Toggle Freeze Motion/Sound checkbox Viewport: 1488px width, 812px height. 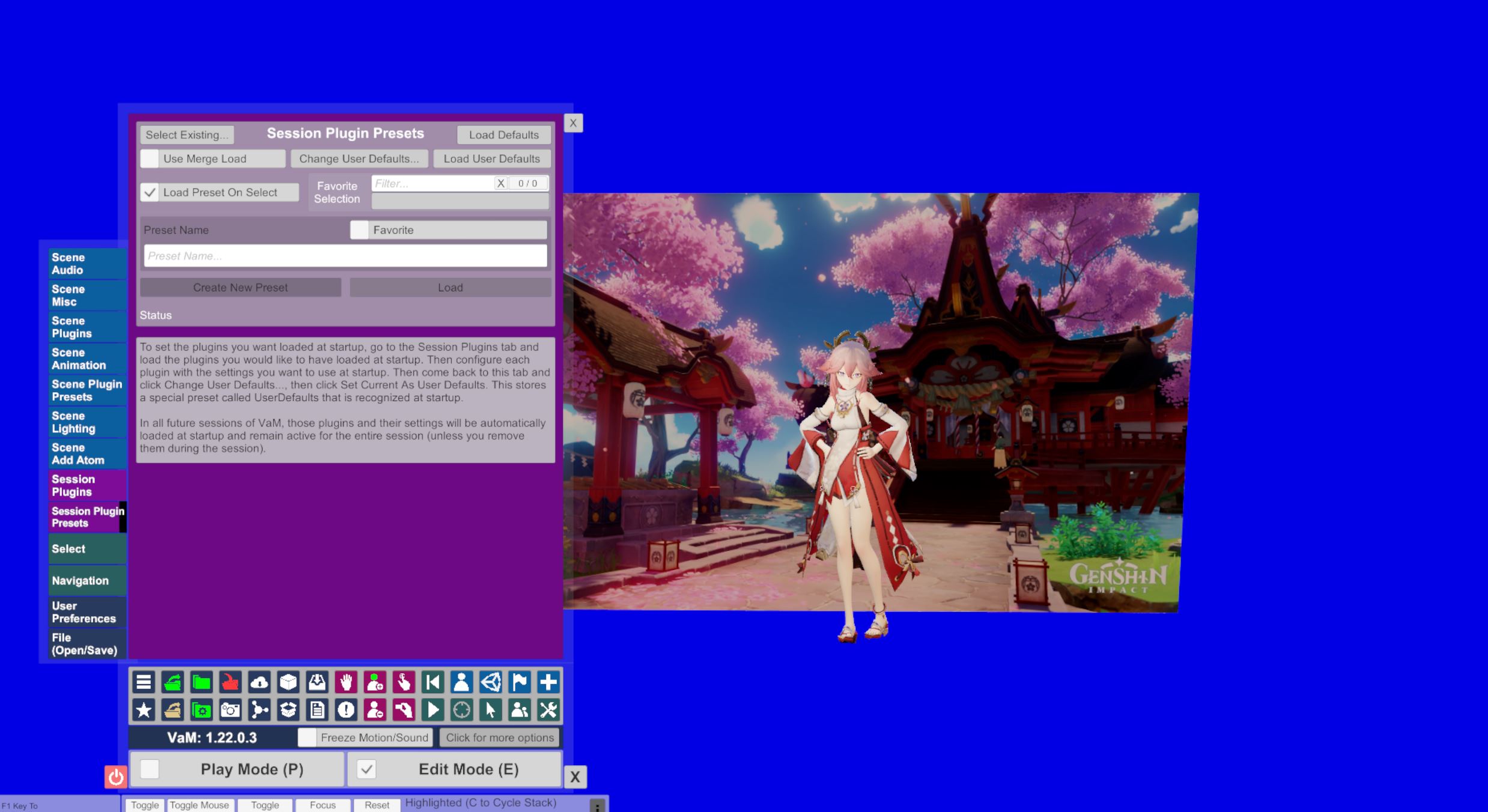coord(307,738)
